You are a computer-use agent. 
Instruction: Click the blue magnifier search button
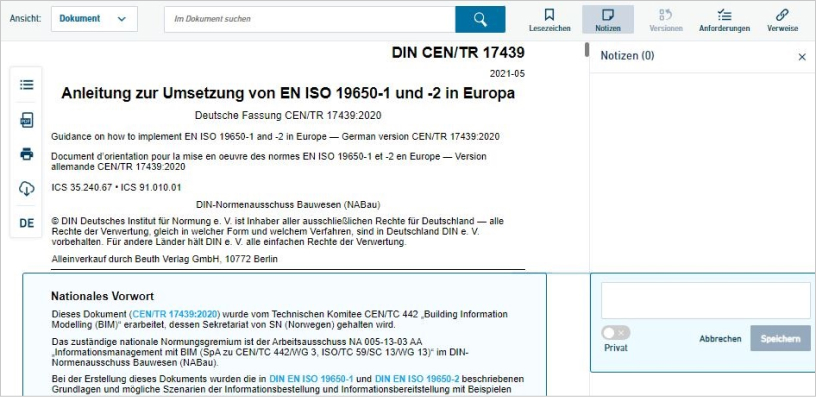pyautogui.click(x=480, y=19)
